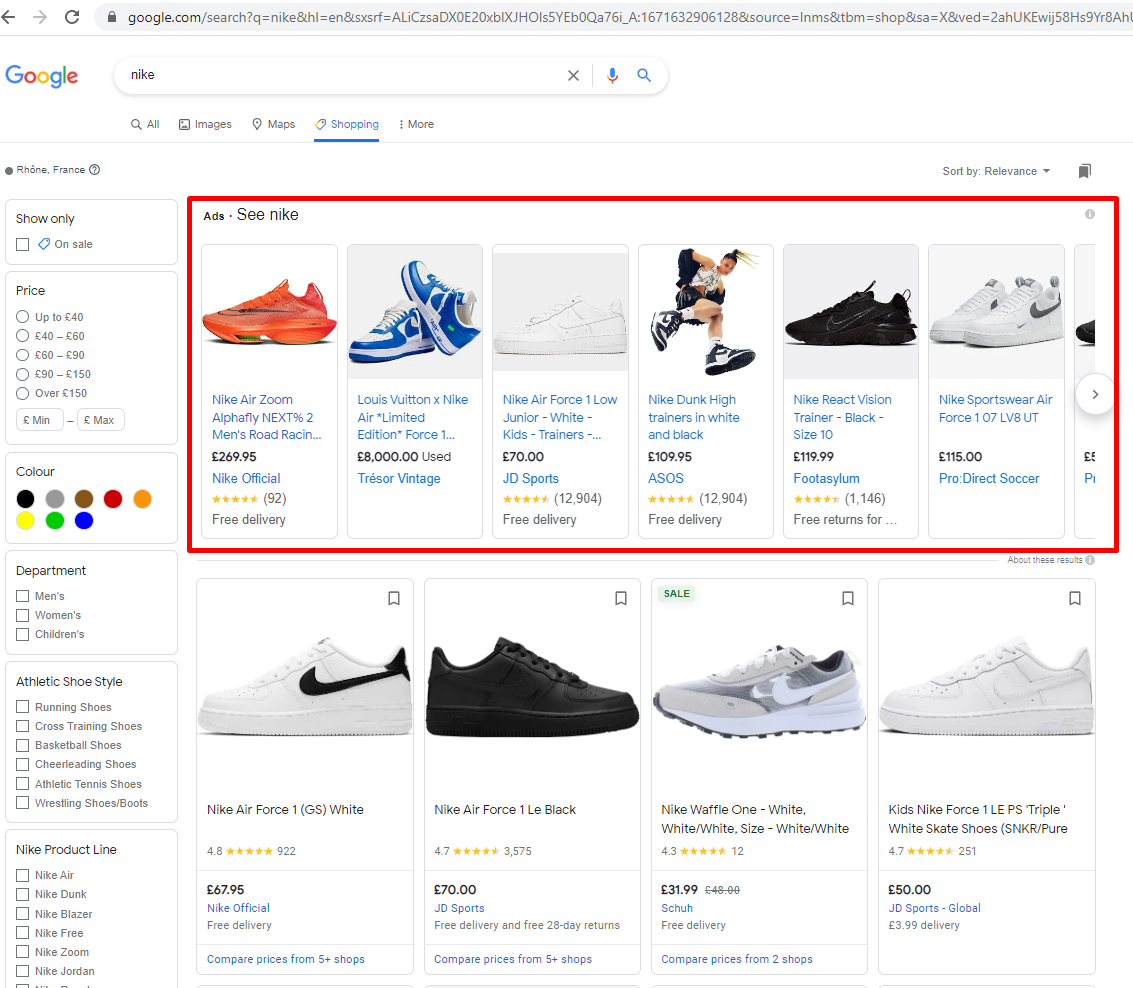The height and width of the screenshot is (988, 1133).
Task: Click the on sale price tag icon
Action: coord(44,244)
